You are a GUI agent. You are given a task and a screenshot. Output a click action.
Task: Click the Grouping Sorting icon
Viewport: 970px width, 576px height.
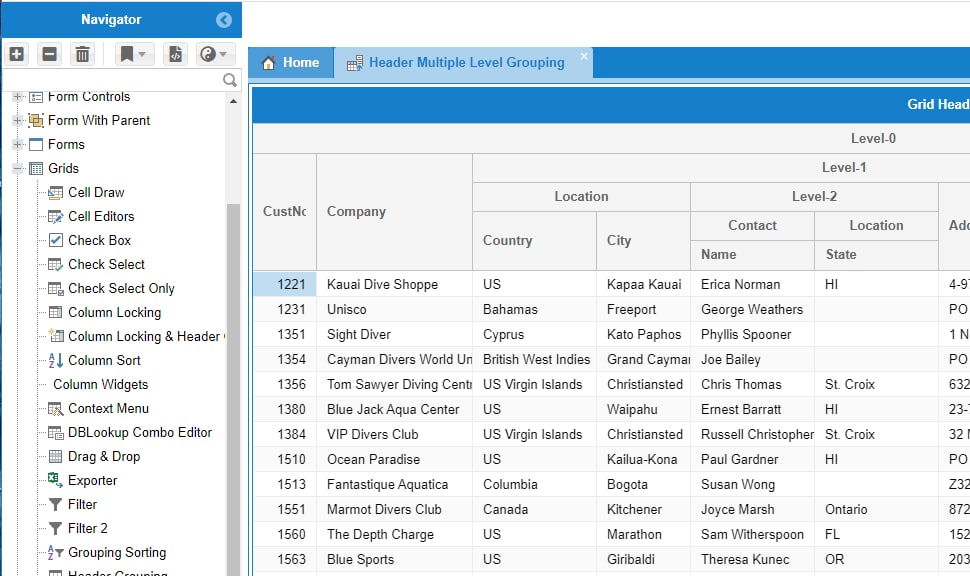(56, 552)
